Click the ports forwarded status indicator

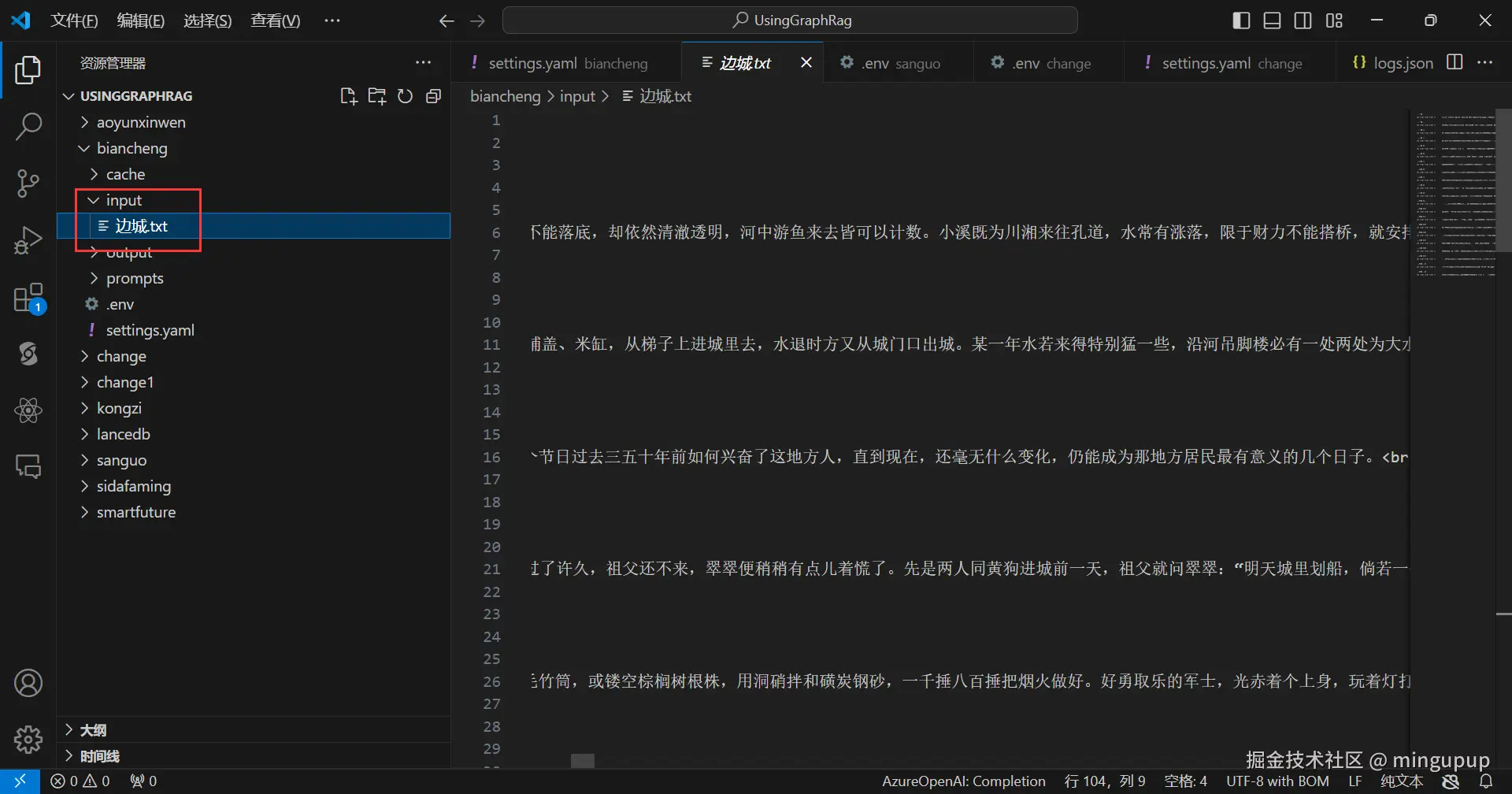143,781
